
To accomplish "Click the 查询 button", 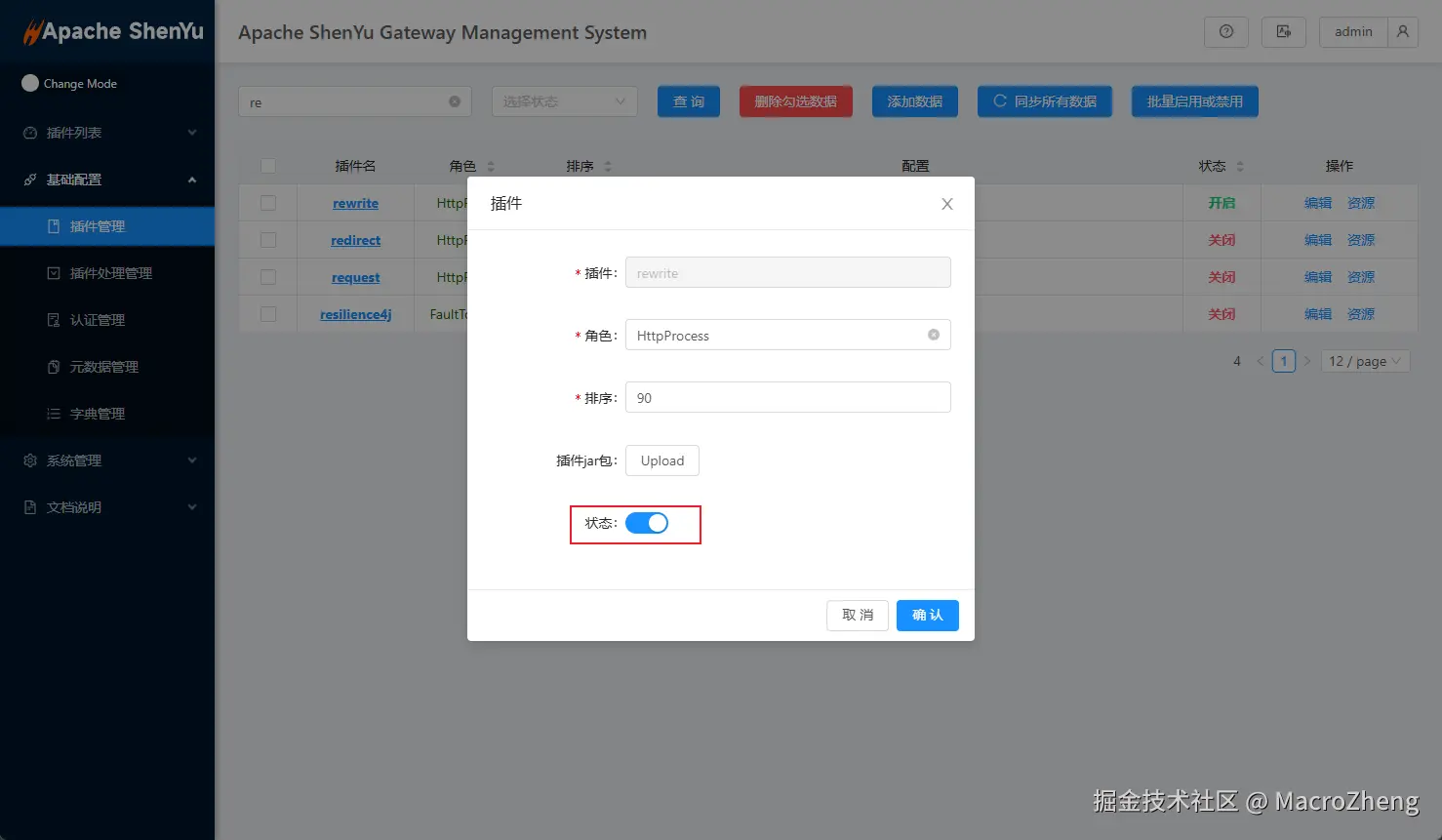I will click(x=689, y=101).
